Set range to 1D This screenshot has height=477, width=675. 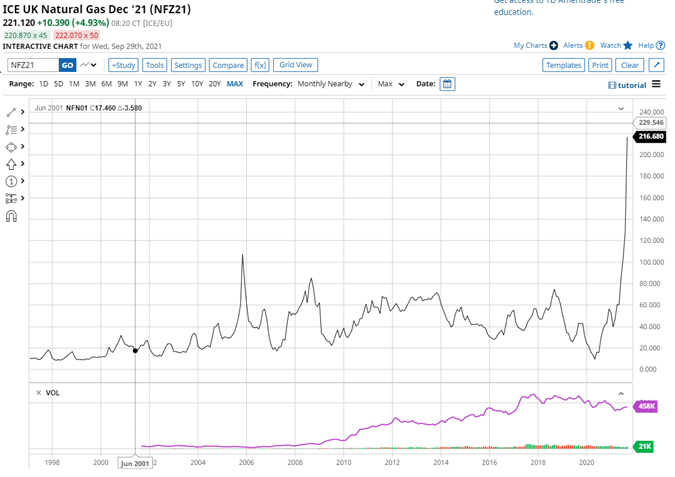[x=43, y=84]
